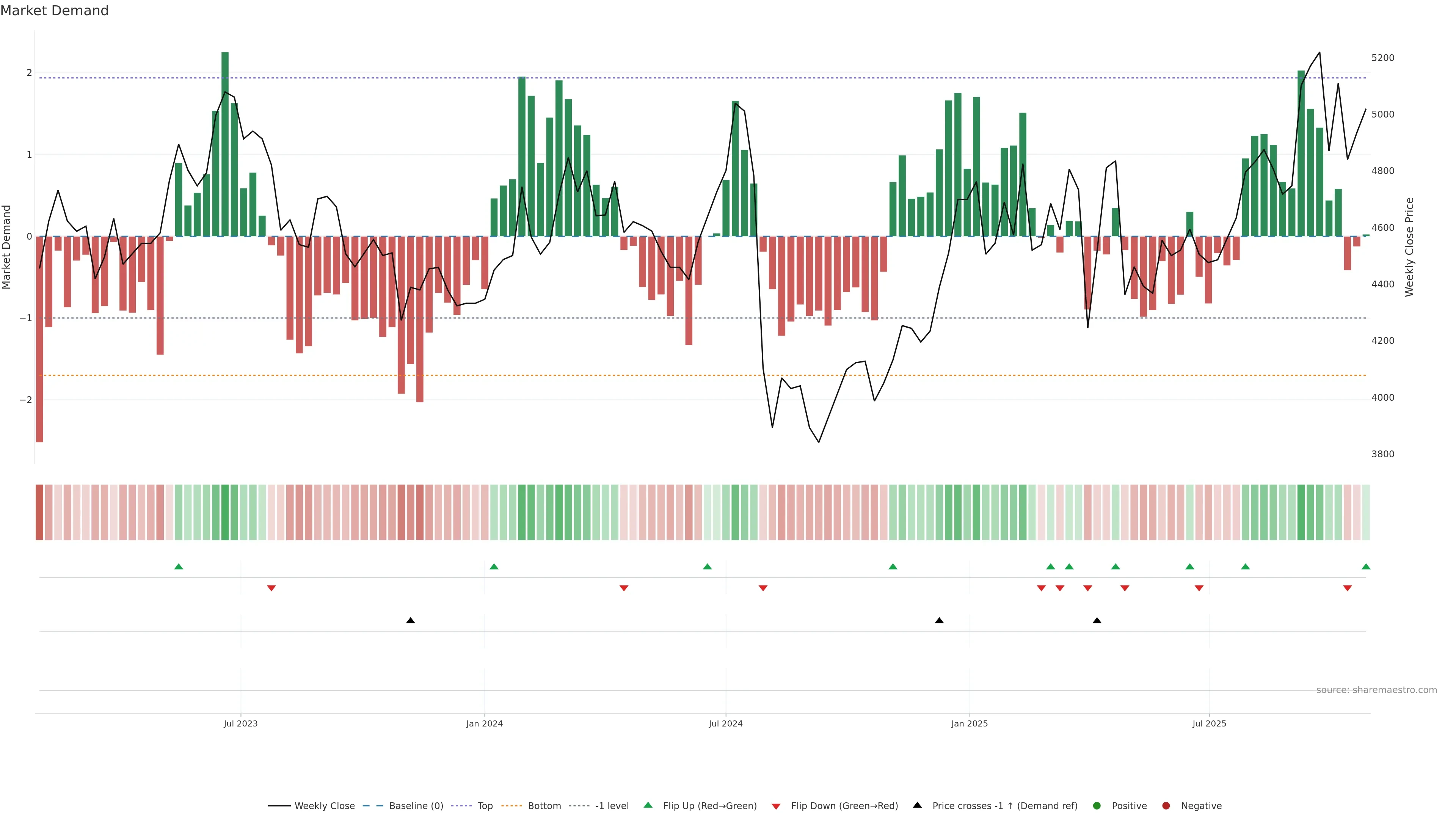Click the darkest red heatmap cell at far left
1456x819 pixels.
pyautogui.click(x=39, y=512)
